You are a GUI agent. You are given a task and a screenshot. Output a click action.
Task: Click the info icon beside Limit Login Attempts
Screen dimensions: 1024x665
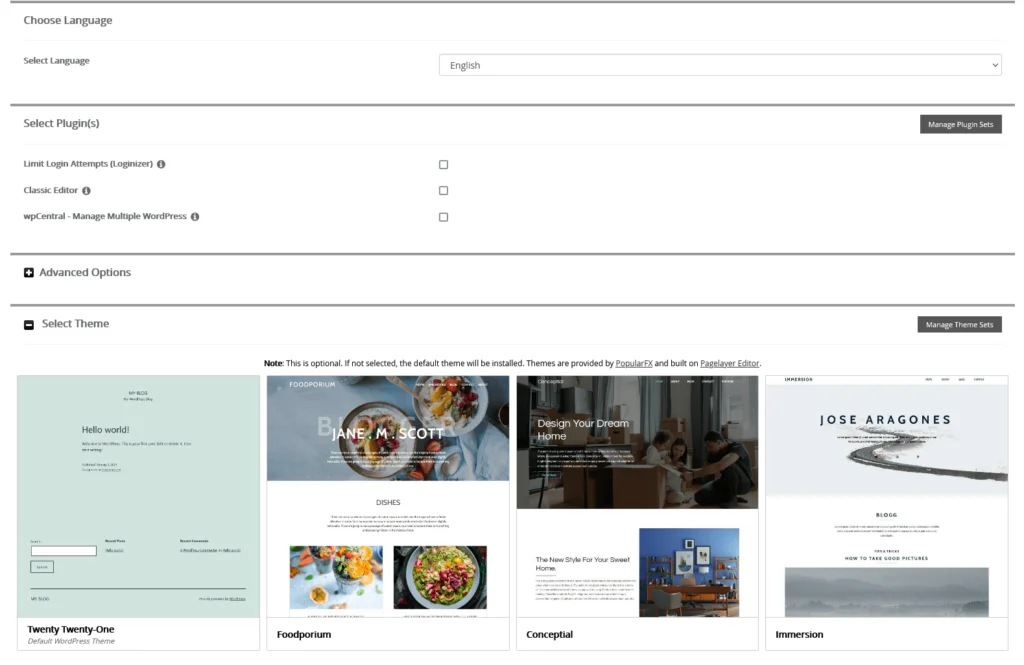point(160,164)
